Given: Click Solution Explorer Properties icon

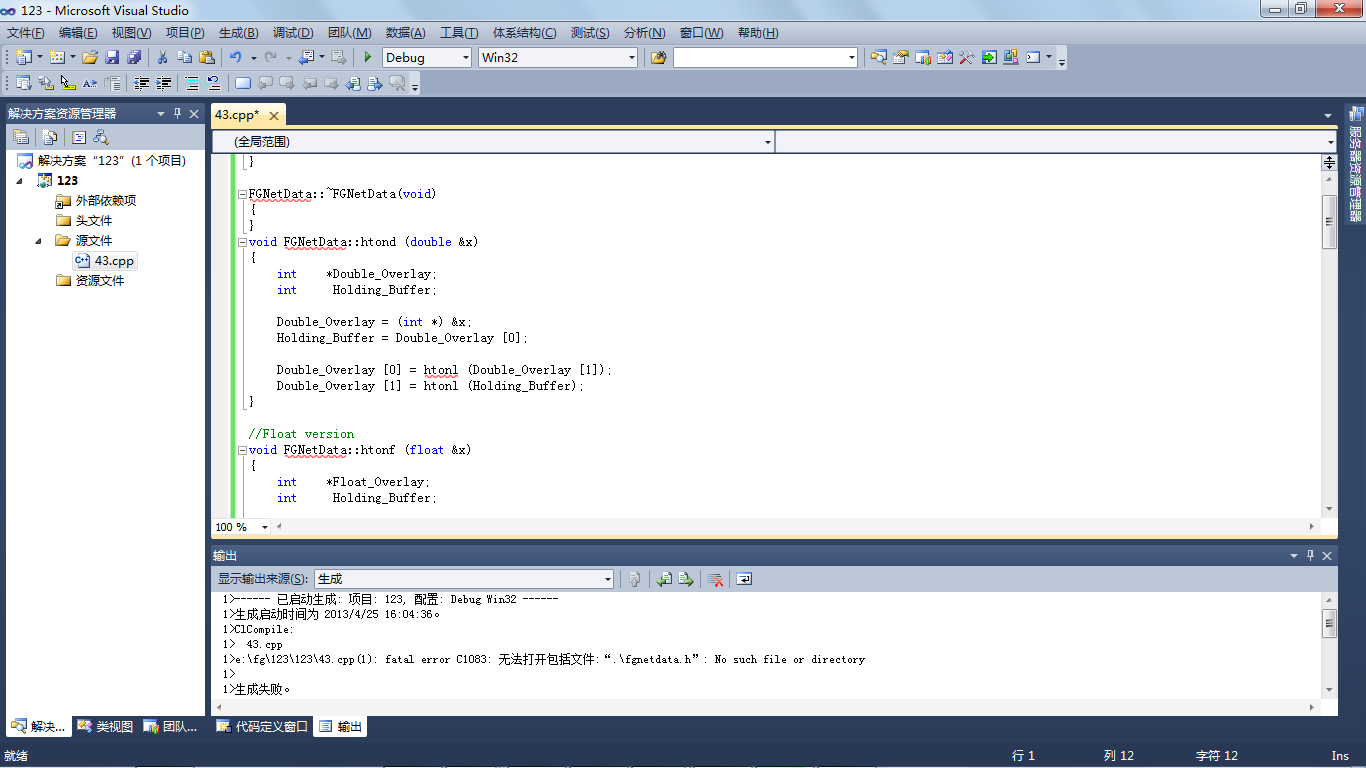Looking at the screenshot, I should click(20, 137).
